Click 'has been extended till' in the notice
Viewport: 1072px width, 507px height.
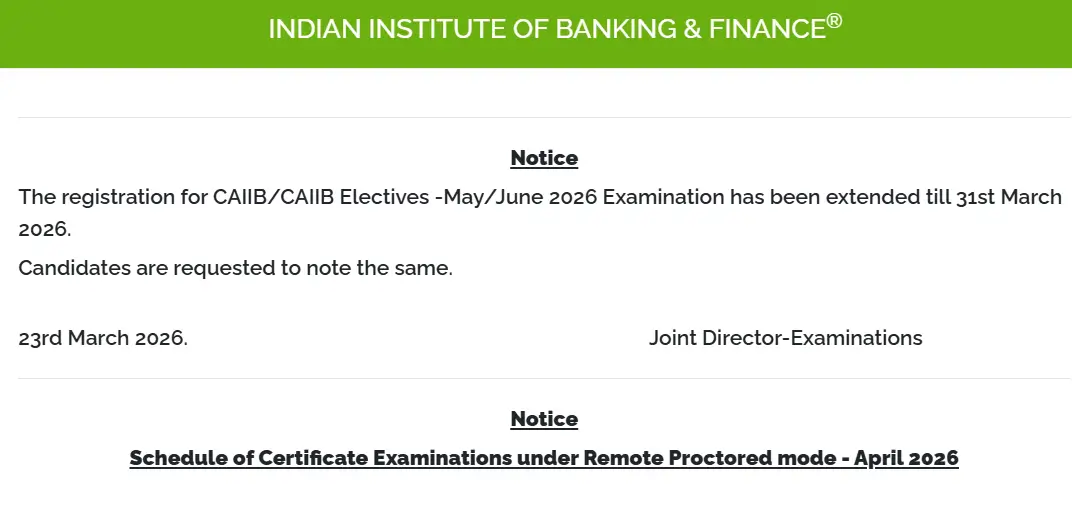coord(818,197)
